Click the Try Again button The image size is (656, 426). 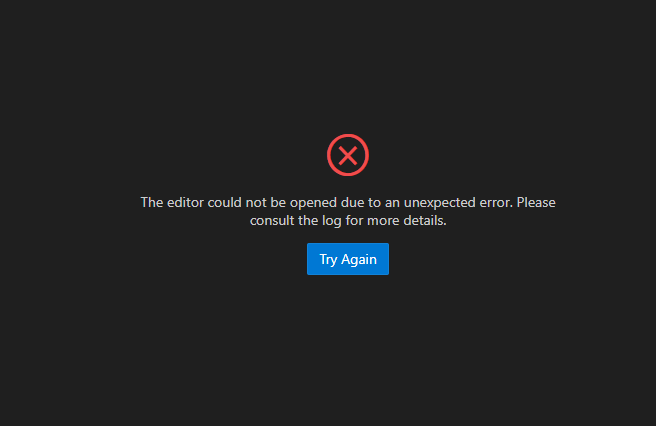[x=348, y=259]
